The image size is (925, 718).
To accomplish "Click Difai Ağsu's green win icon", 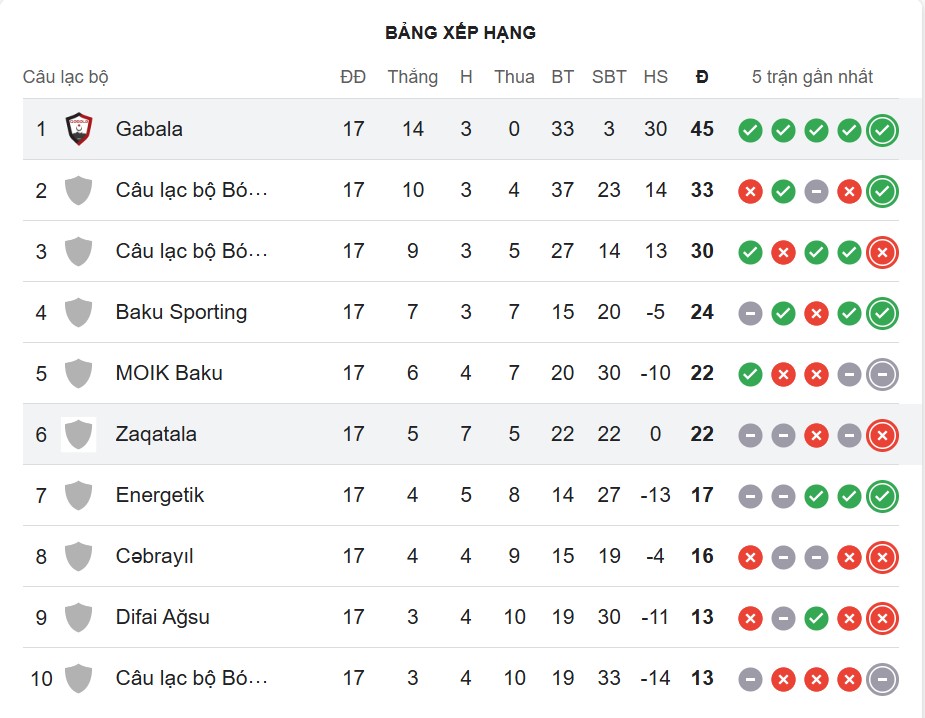I will click(816, 618).
